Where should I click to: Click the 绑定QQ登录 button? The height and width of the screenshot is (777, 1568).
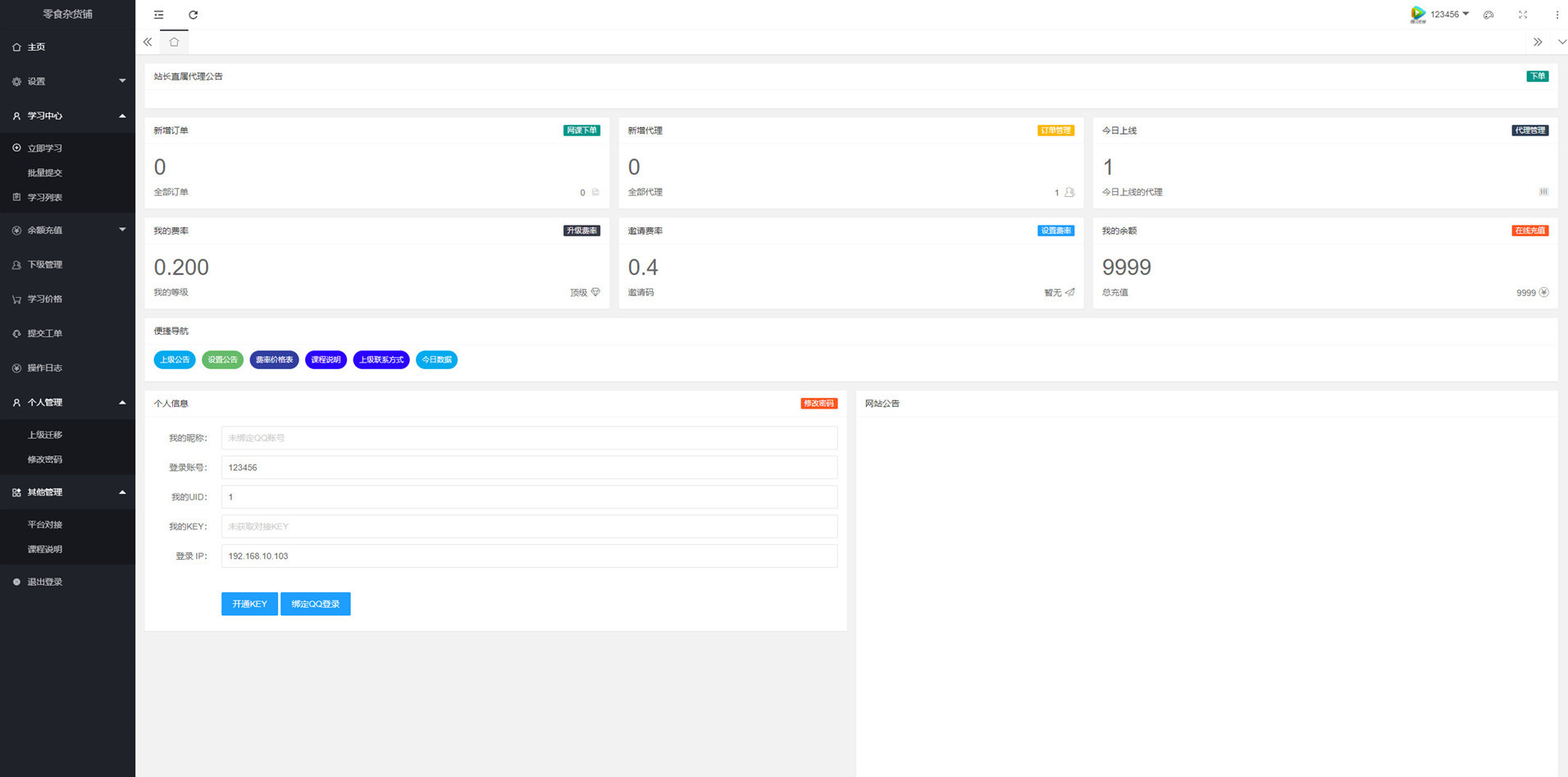pos(316,604)
